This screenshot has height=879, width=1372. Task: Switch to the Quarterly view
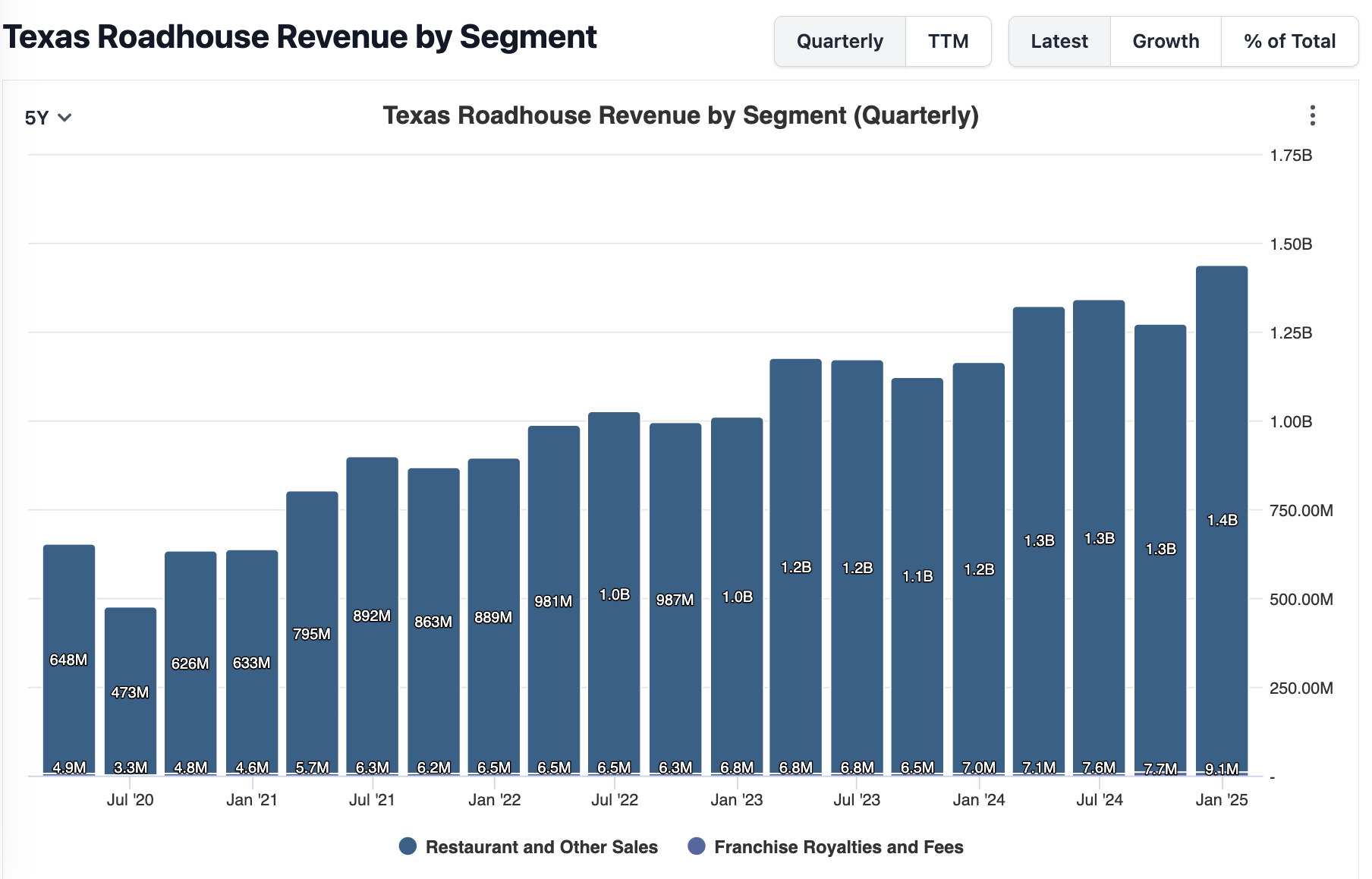coord(840,41)
